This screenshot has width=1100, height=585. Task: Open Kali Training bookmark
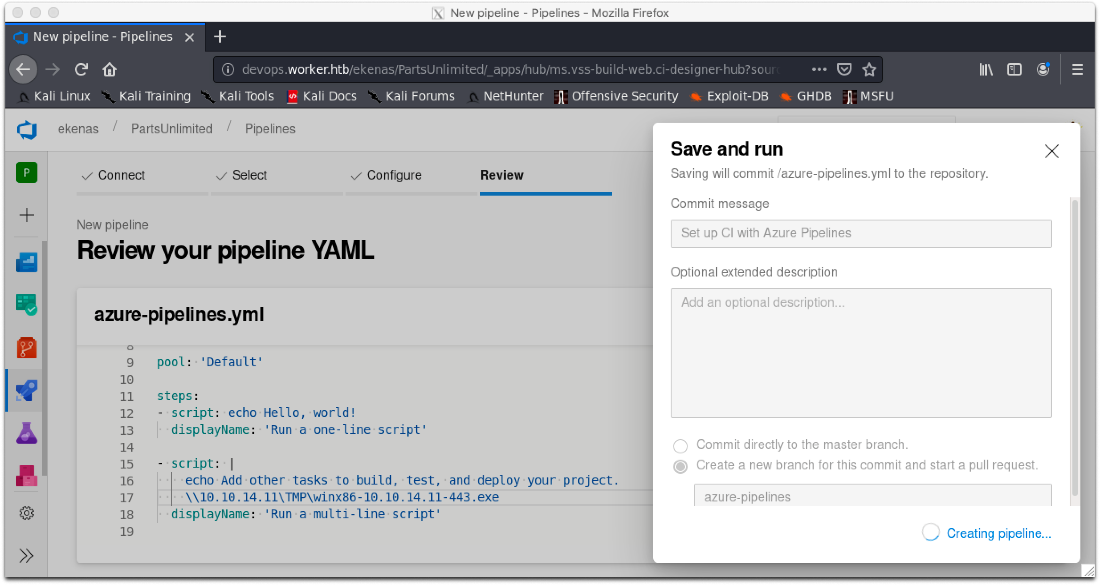point(147,96)
